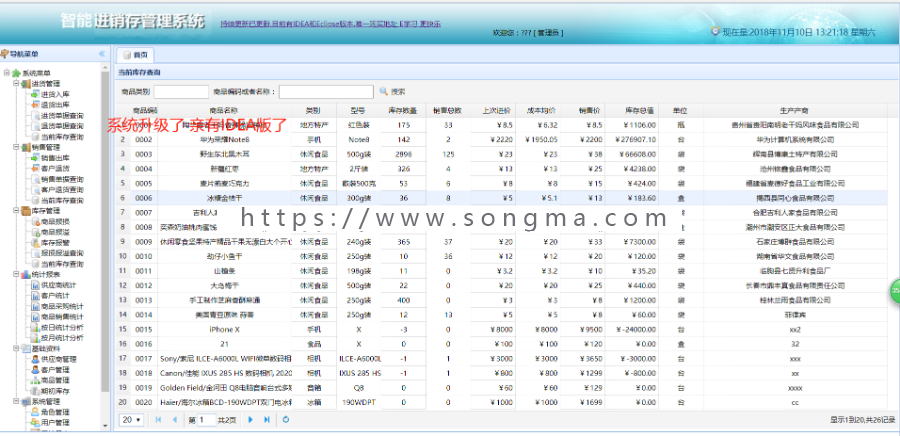Sort by the 生产厂商 column header

pyautogui.click(x=795, y=110)
